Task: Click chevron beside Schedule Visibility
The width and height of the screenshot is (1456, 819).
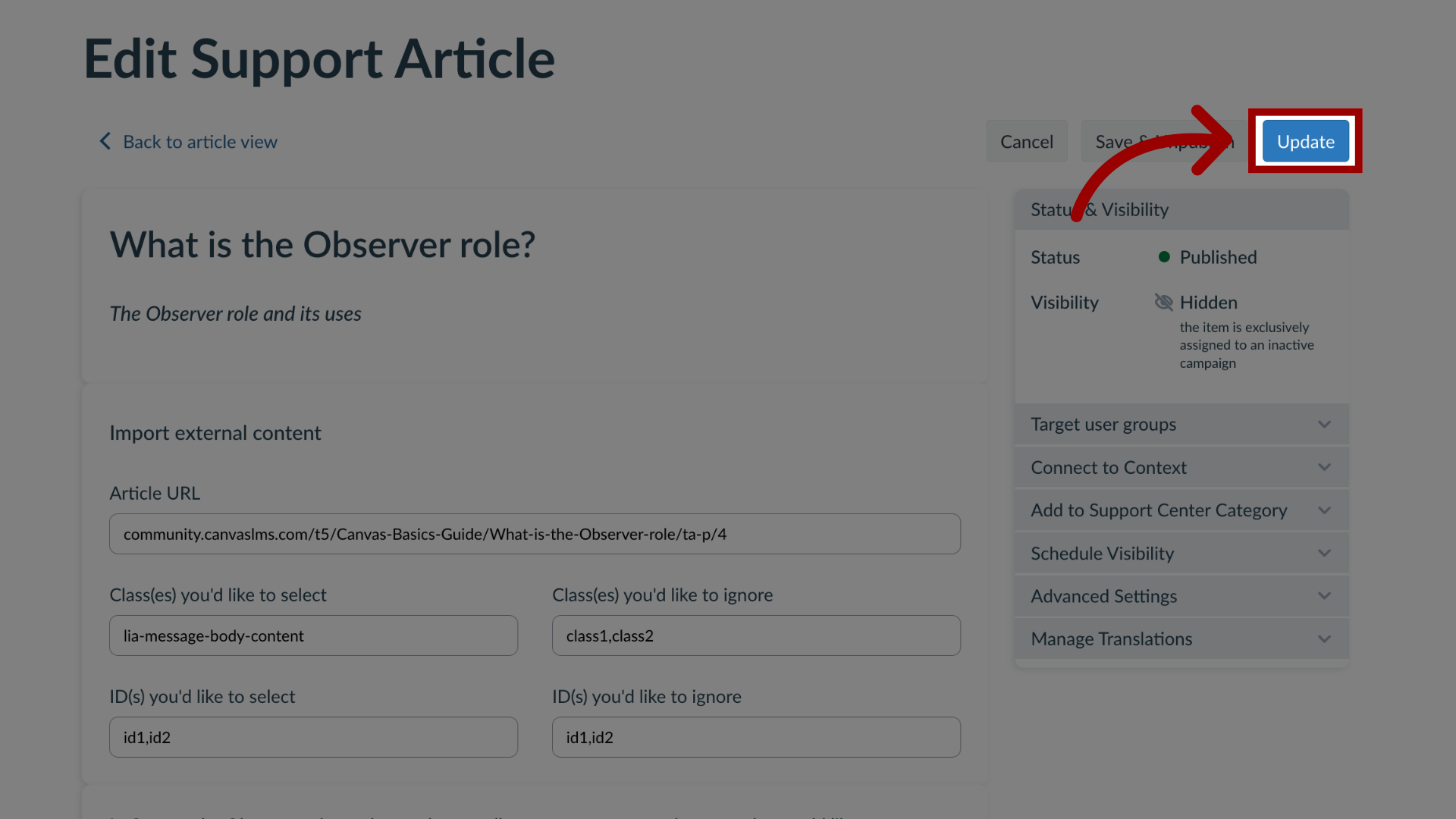Action: [1324, 553]
